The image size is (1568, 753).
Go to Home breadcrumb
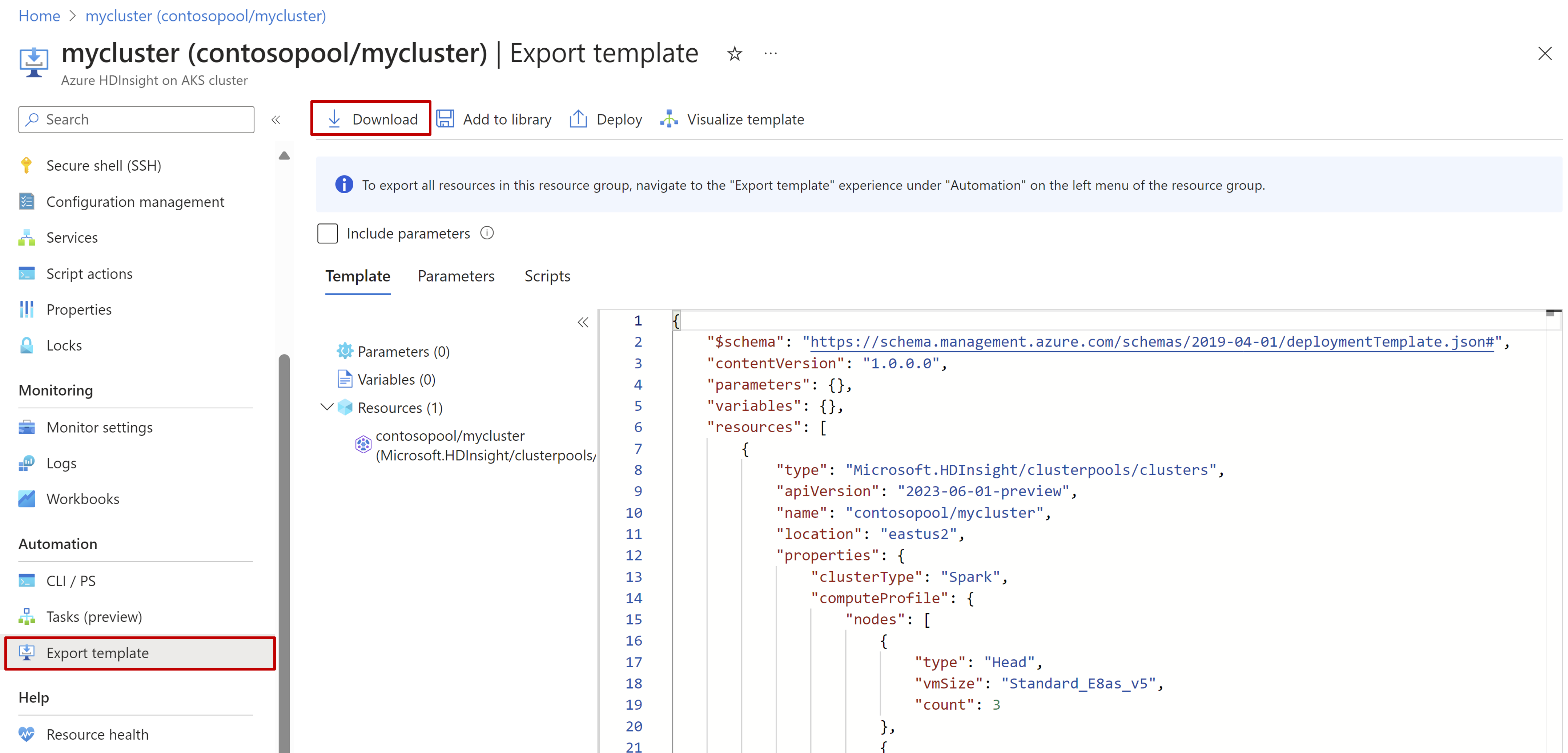[x=39, y=16]
